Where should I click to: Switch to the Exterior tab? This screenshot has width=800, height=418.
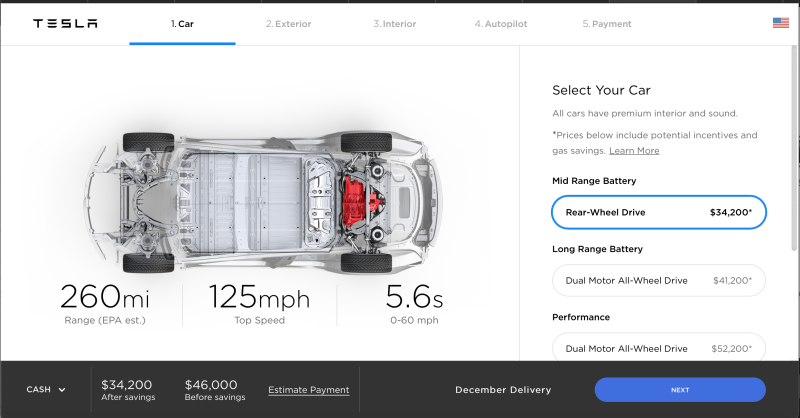click(x=288, y=24)
